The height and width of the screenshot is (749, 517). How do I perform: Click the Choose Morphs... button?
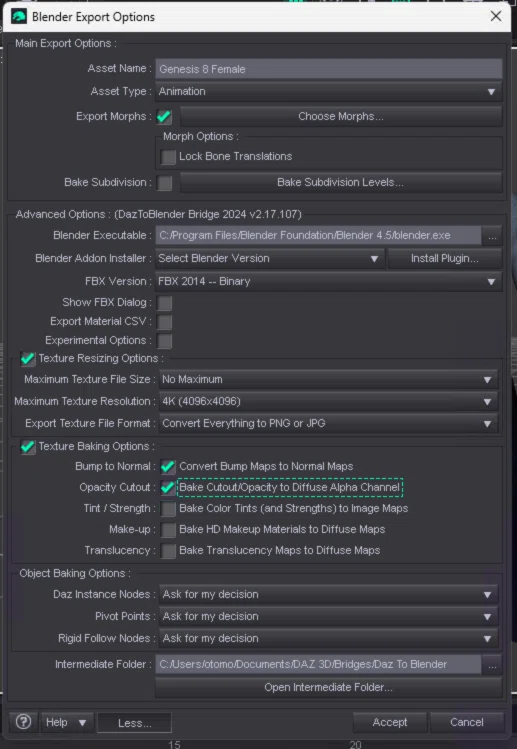coord(341,117)
